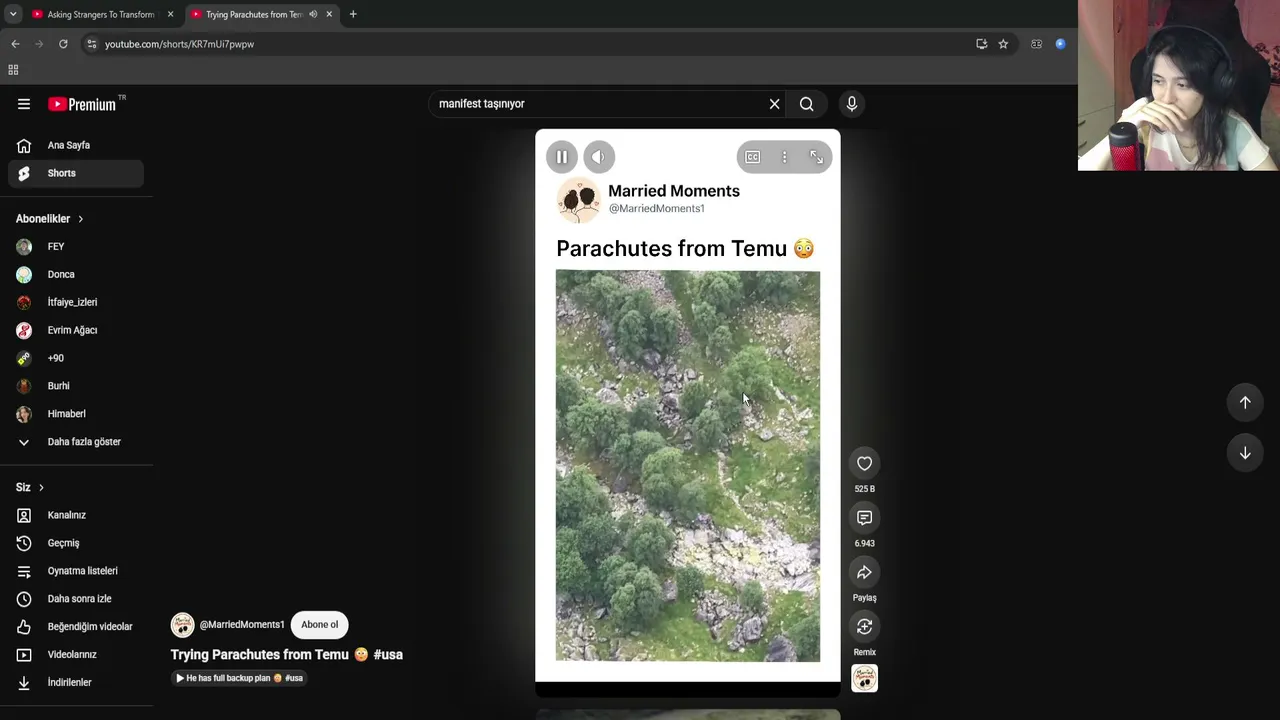The width and height of the screenshot is (1280, 720).
Task: Click the install app icon in address bar
Action: [x=981, y=44]
